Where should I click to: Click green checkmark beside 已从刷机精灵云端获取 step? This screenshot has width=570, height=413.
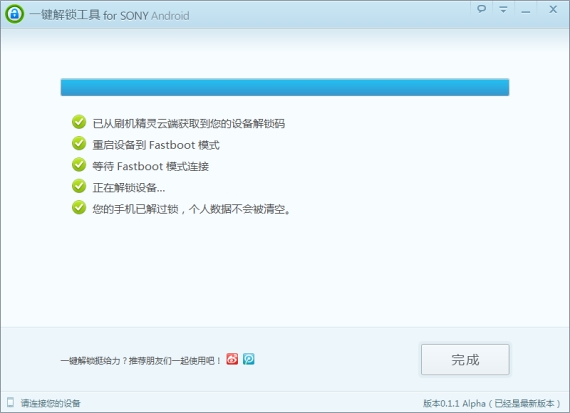pos(79,122)
